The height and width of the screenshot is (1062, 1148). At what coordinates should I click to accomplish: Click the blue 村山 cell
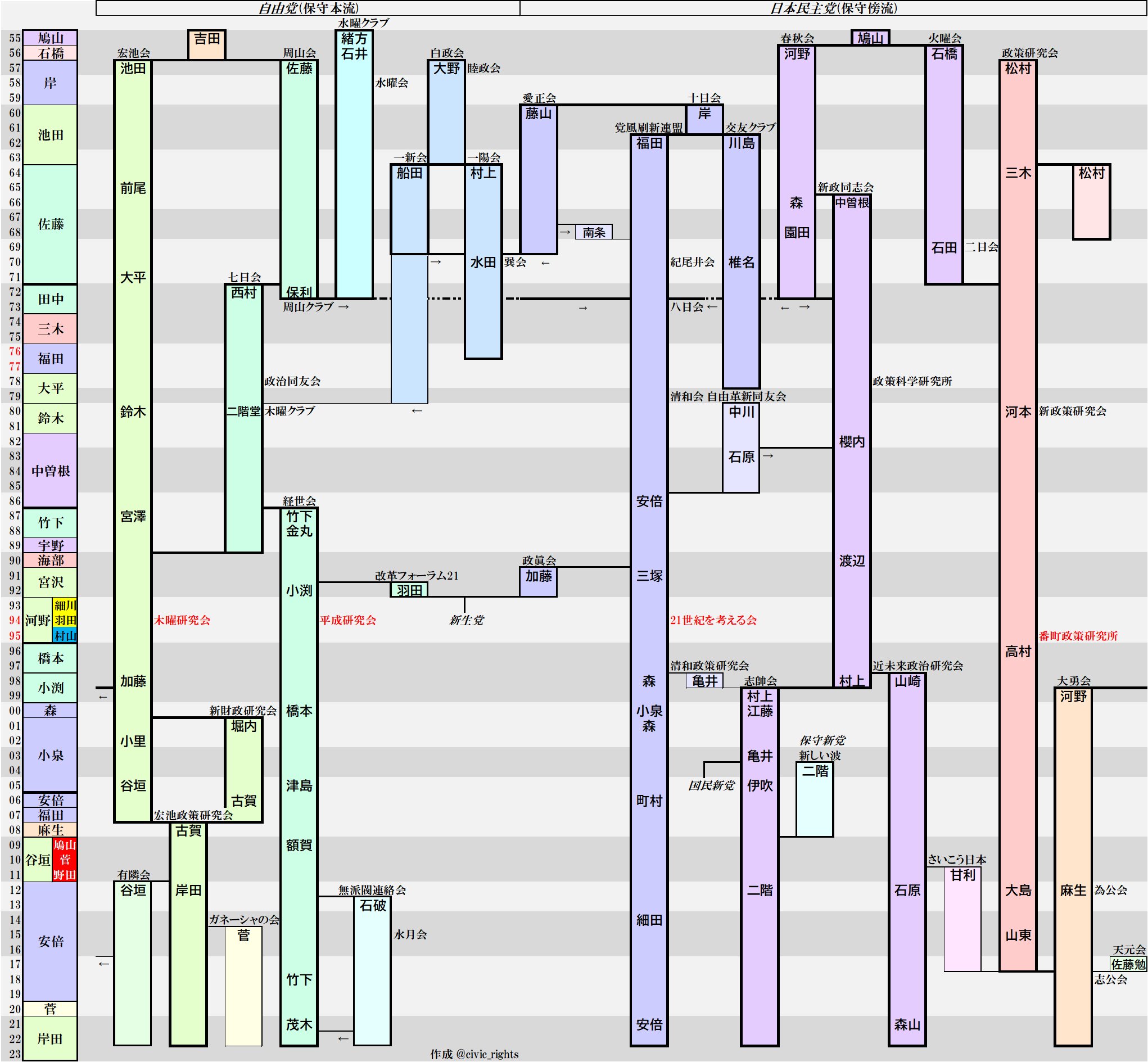[65, 636]
